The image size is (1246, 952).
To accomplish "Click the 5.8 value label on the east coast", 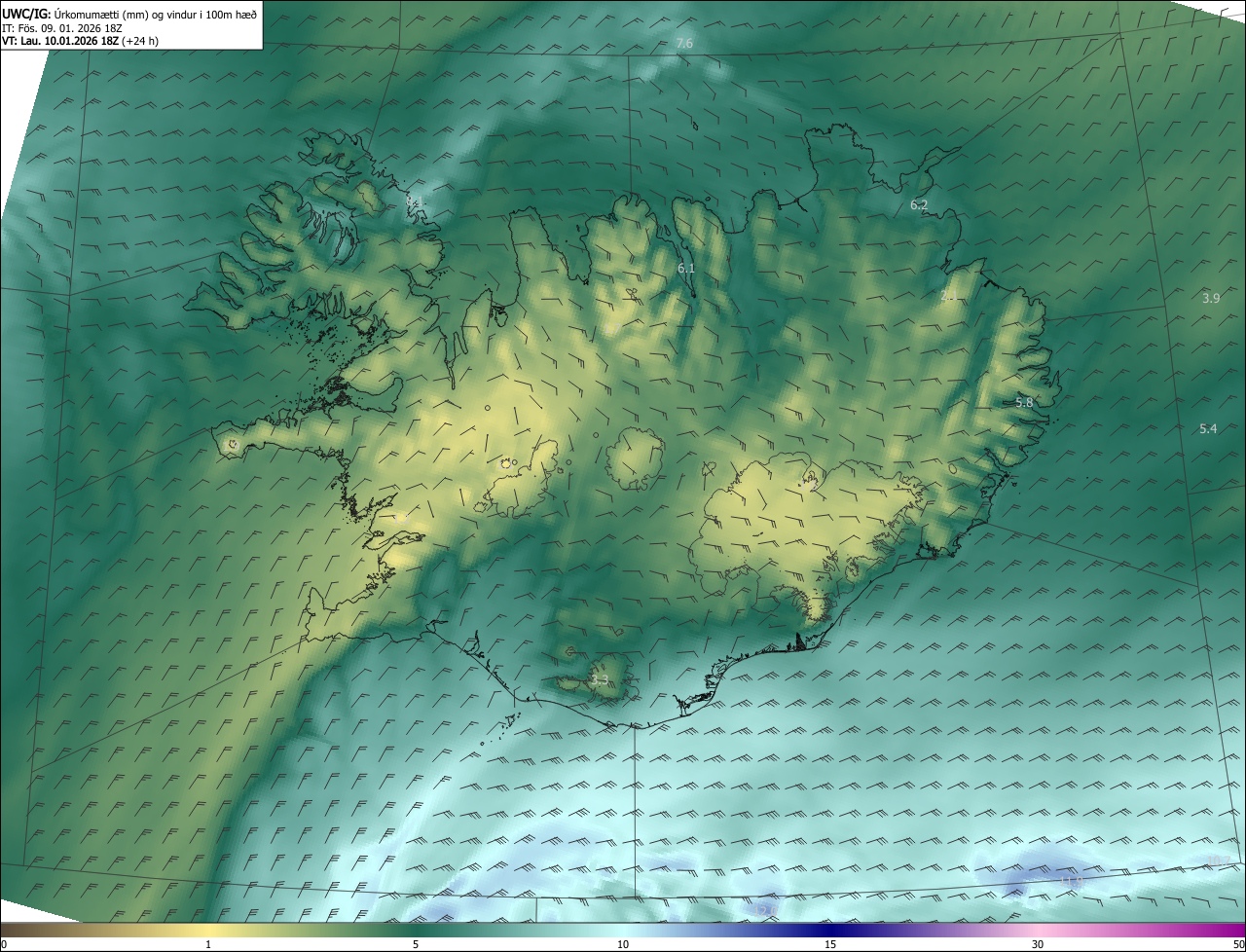I will [1024, 402].
